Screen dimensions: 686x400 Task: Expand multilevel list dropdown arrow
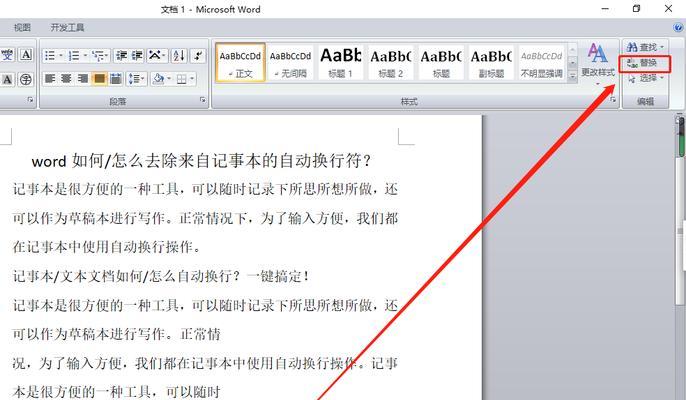(x=107, y=56)
